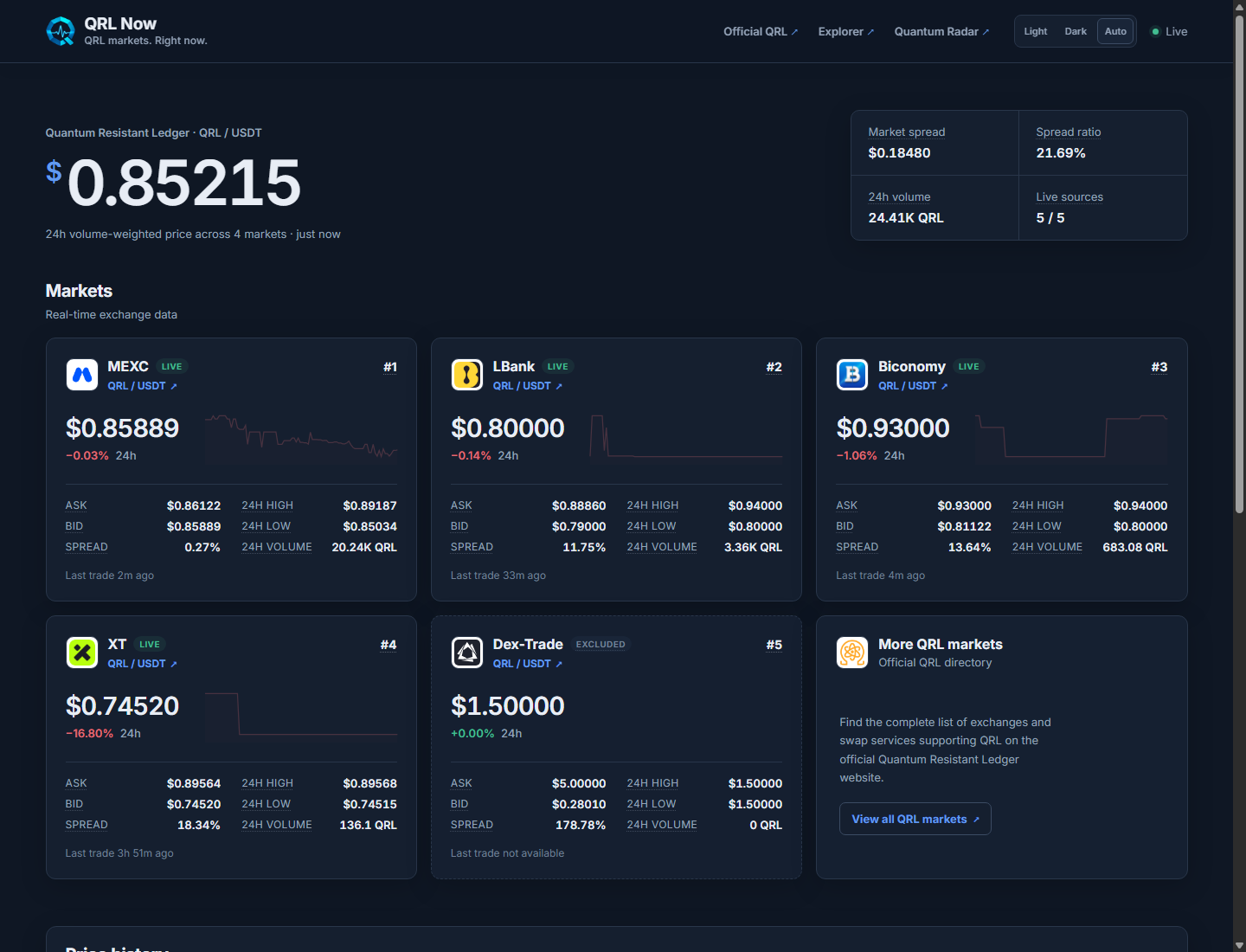This screenshot has height=952, width=1246.
Task: Click the XT price $0.74520
Action: coord(123,705)
